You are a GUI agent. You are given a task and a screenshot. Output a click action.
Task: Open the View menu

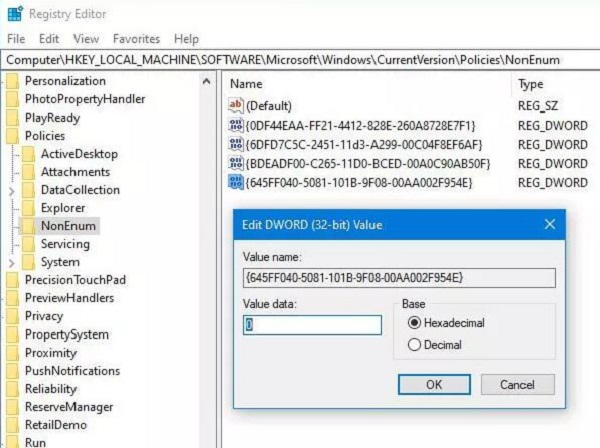click(x=86, y=39)
